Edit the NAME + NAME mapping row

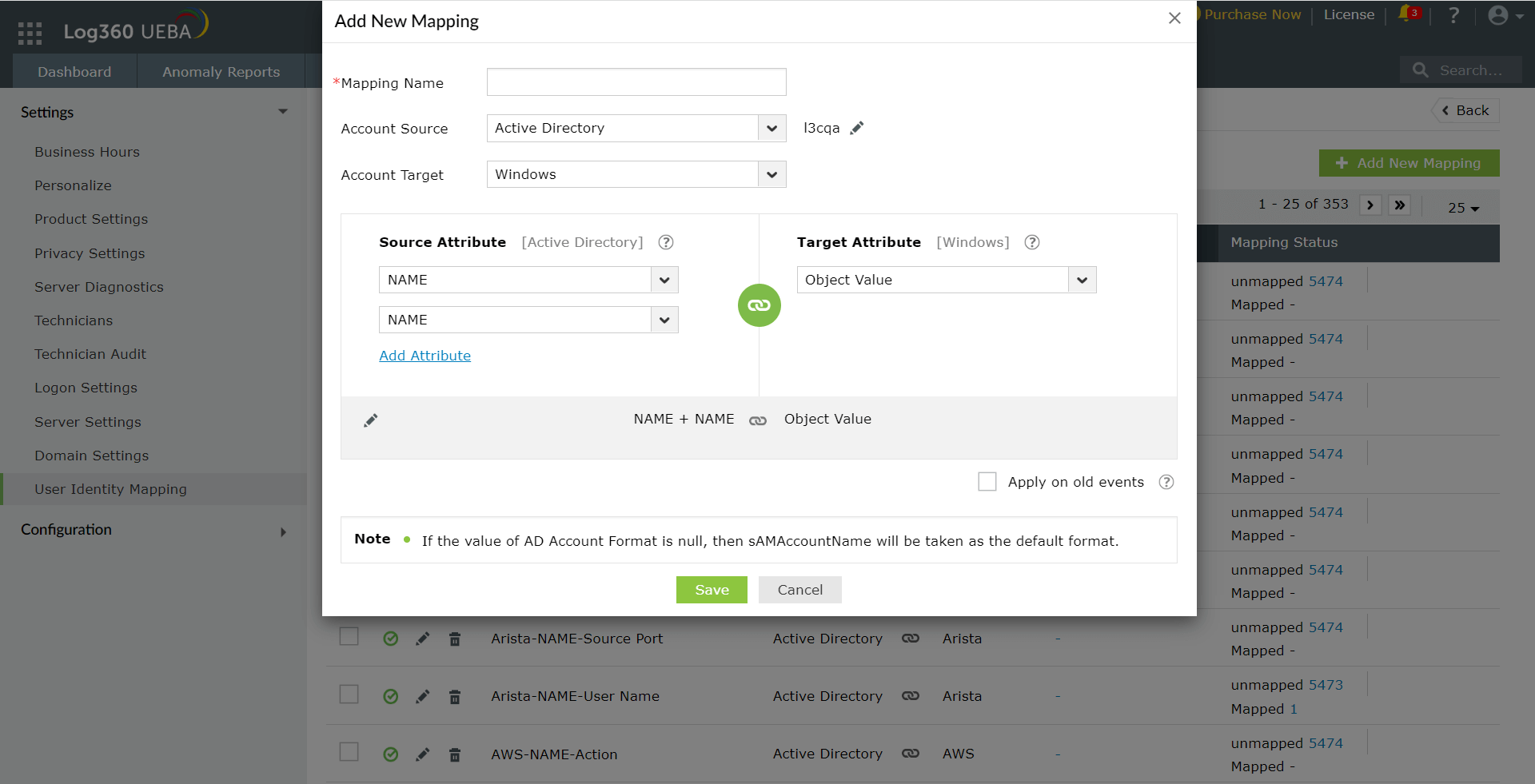point(370,420)
